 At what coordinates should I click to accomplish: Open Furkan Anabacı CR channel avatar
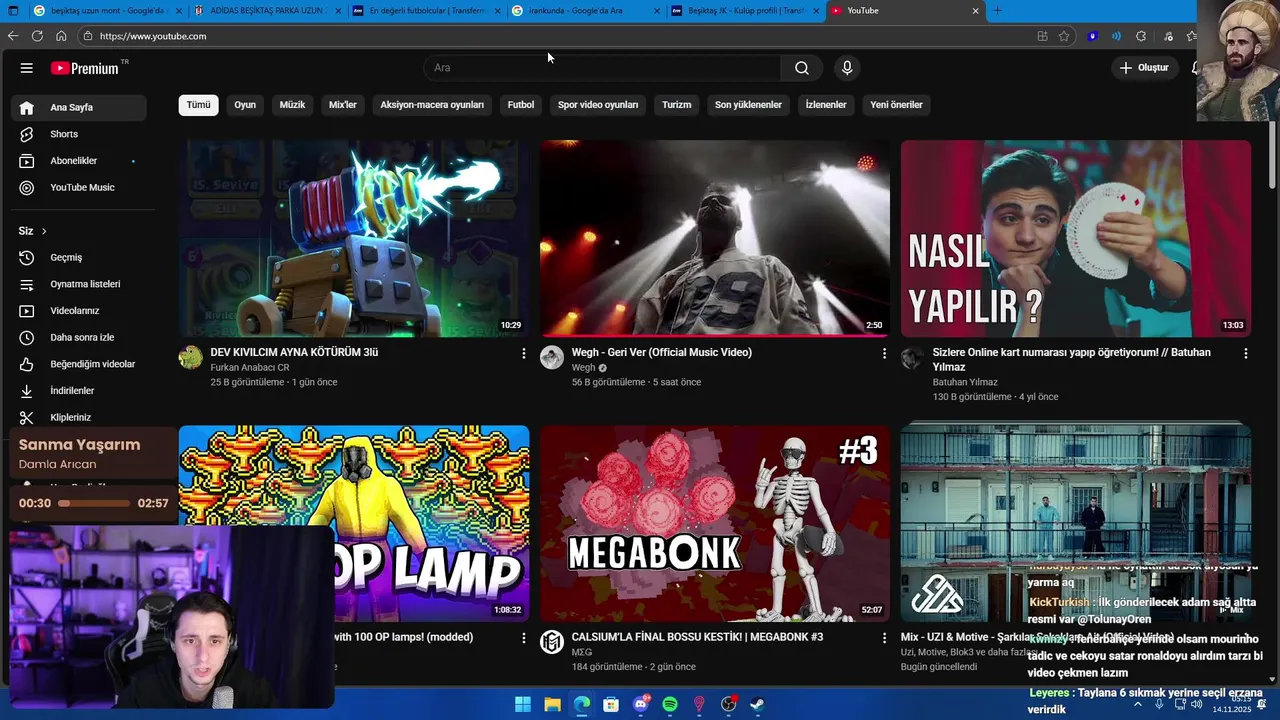(x=191, y=358)
